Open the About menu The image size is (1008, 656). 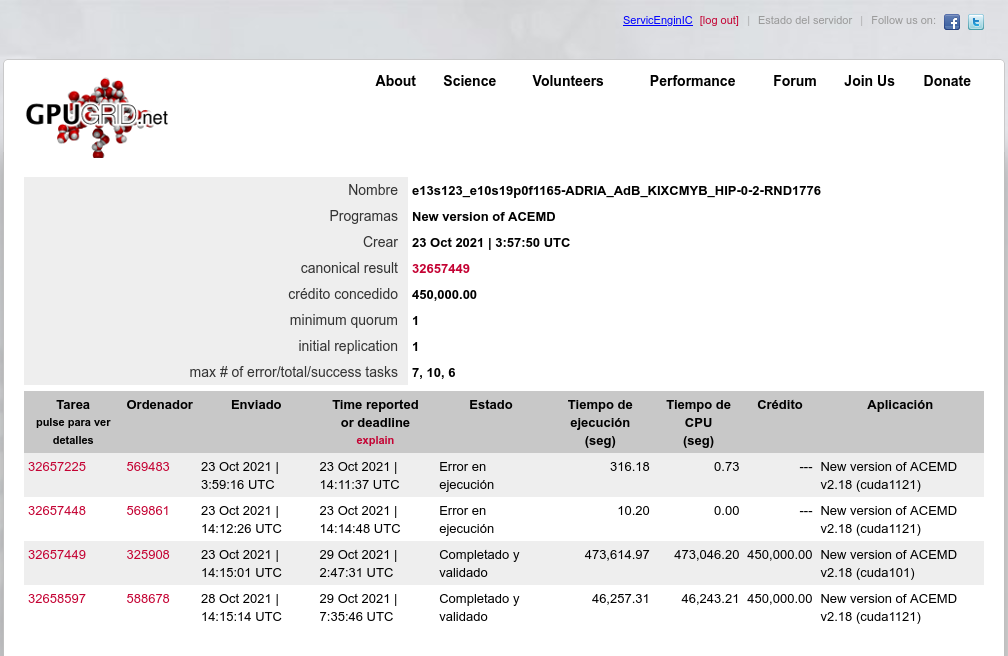click(395, 81)
